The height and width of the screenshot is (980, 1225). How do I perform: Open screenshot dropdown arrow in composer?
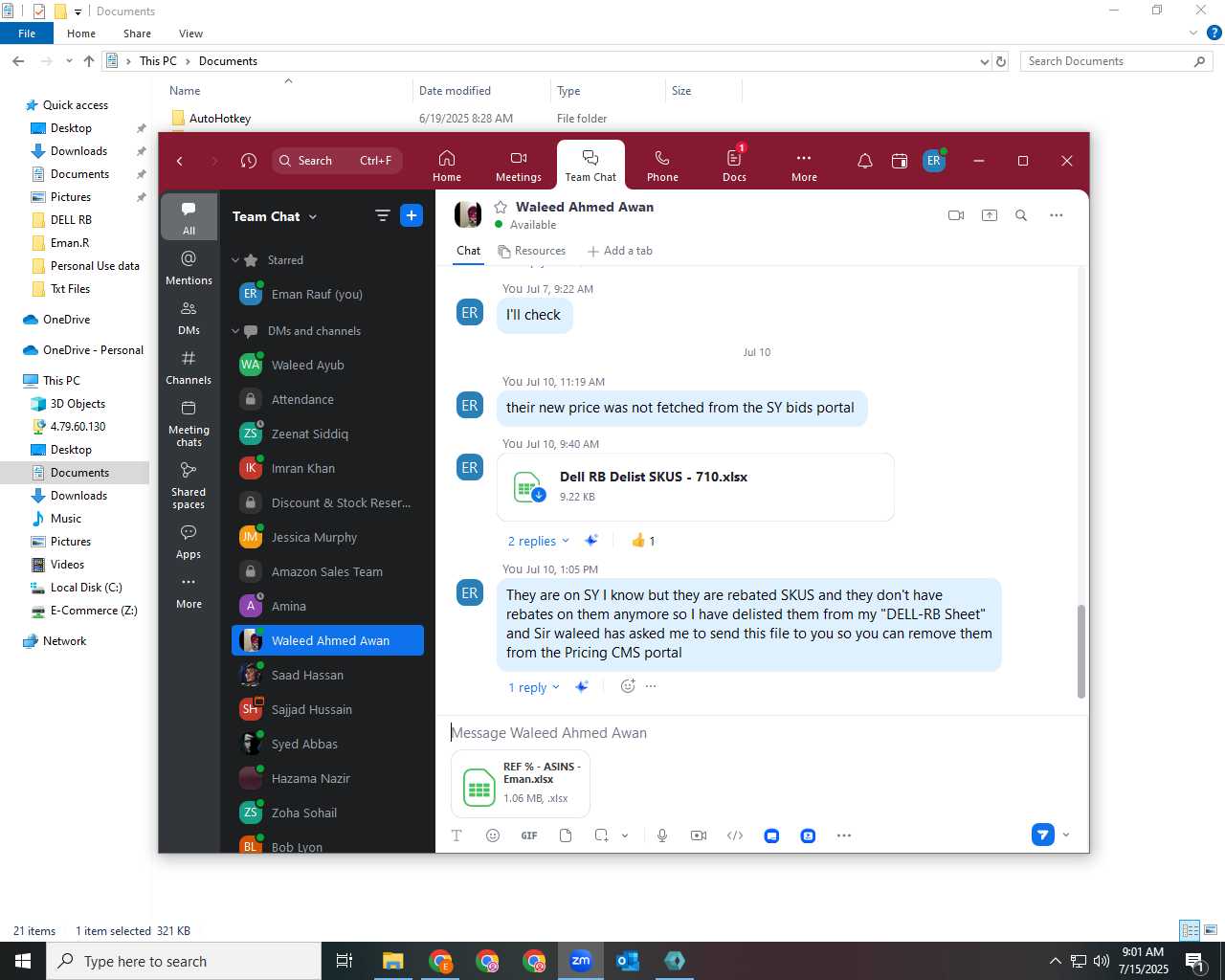(625, 835)
